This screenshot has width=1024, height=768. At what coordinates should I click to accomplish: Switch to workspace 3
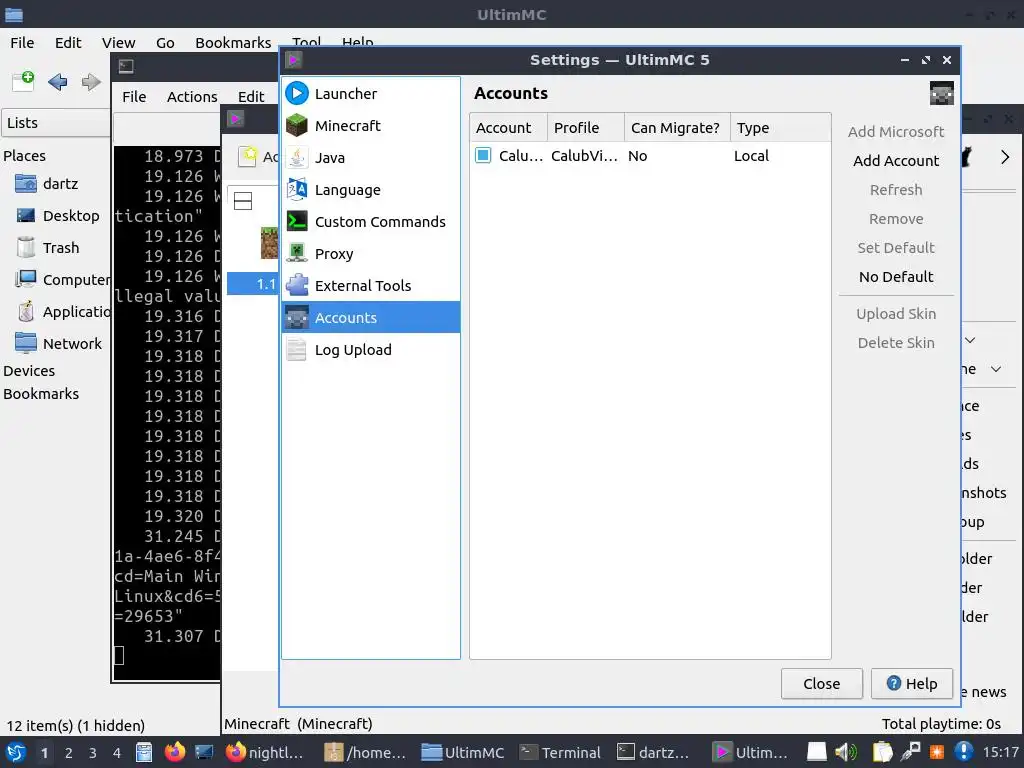93,753
